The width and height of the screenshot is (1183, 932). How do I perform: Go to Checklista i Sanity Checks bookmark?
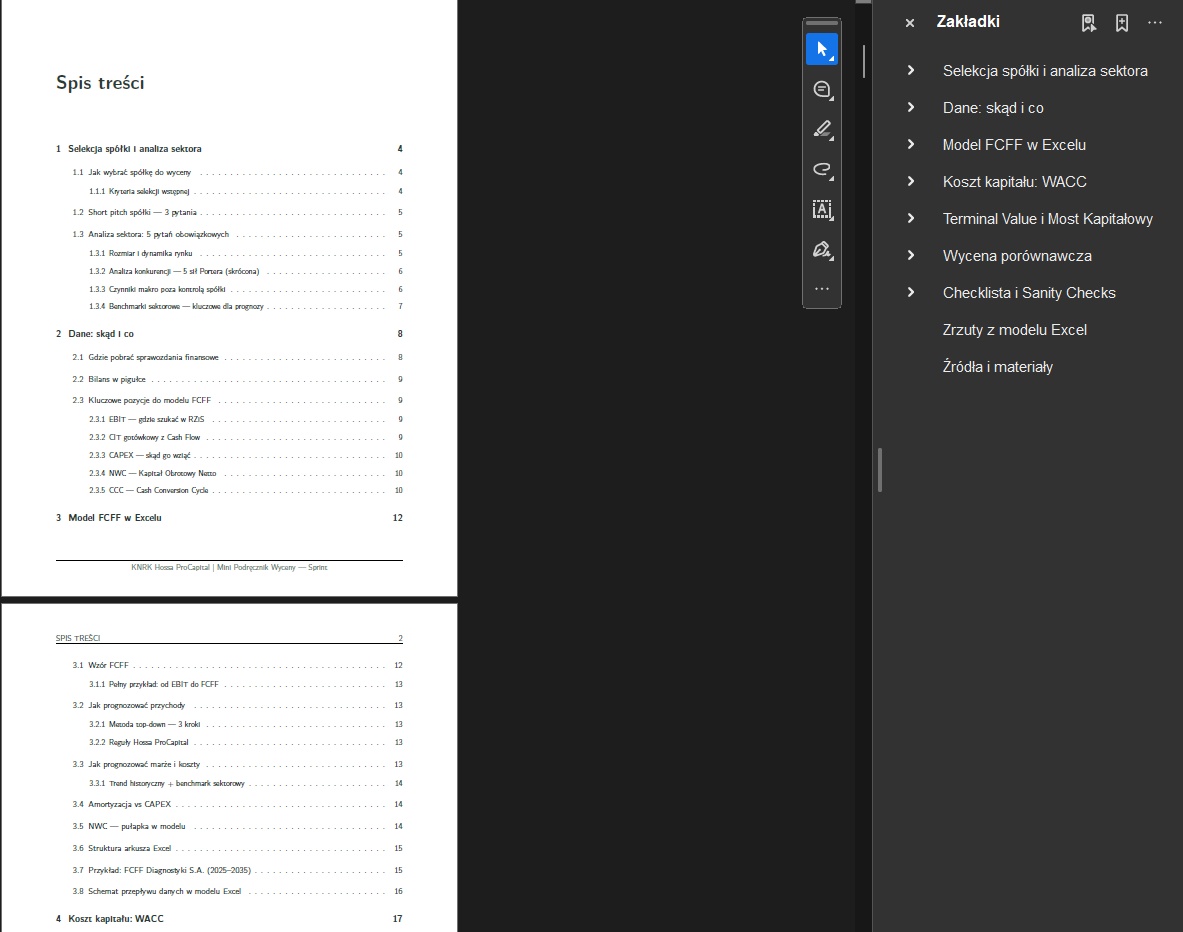1029,293
